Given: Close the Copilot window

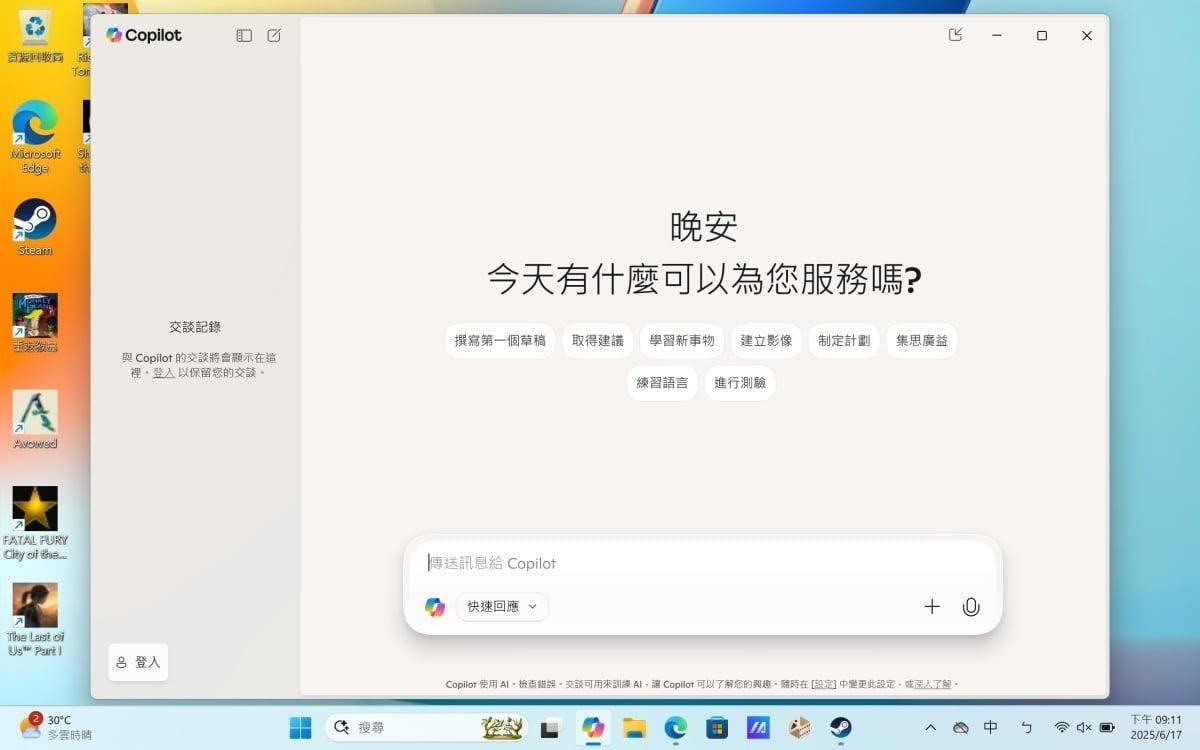Looking at the screenshot, I should (x=1087, y=35).
